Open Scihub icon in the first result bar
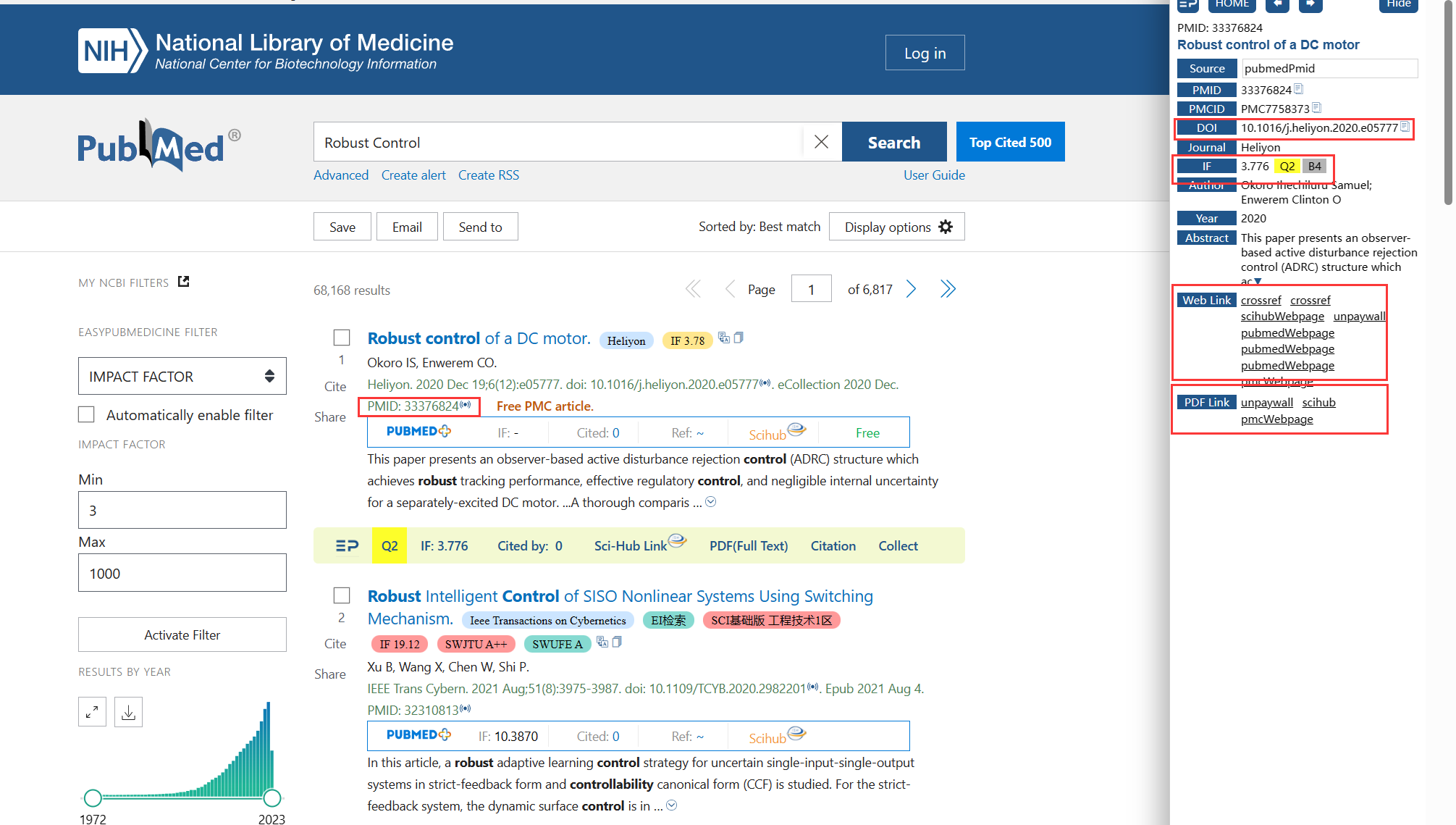This screenshot has height=825, width=1456. [777, 432]
